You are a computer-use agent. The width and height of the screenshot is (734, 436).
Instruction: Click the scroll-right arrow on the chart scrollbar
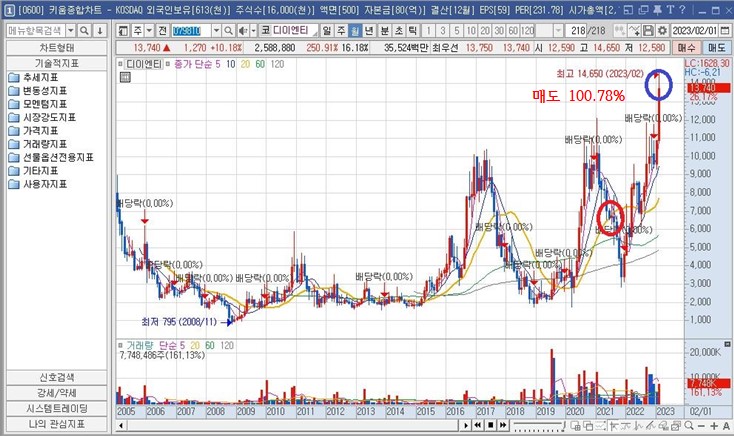(465, 425)
